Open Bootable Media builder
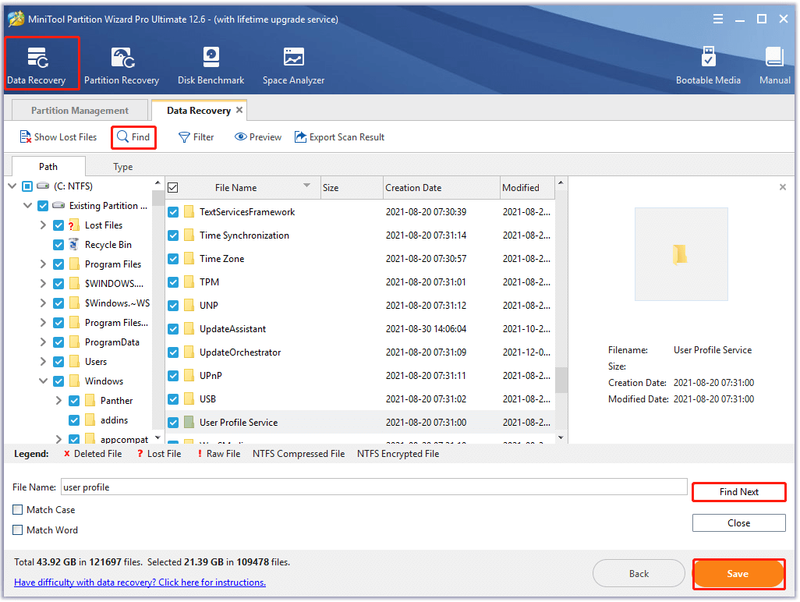 [x=708, y=65]
